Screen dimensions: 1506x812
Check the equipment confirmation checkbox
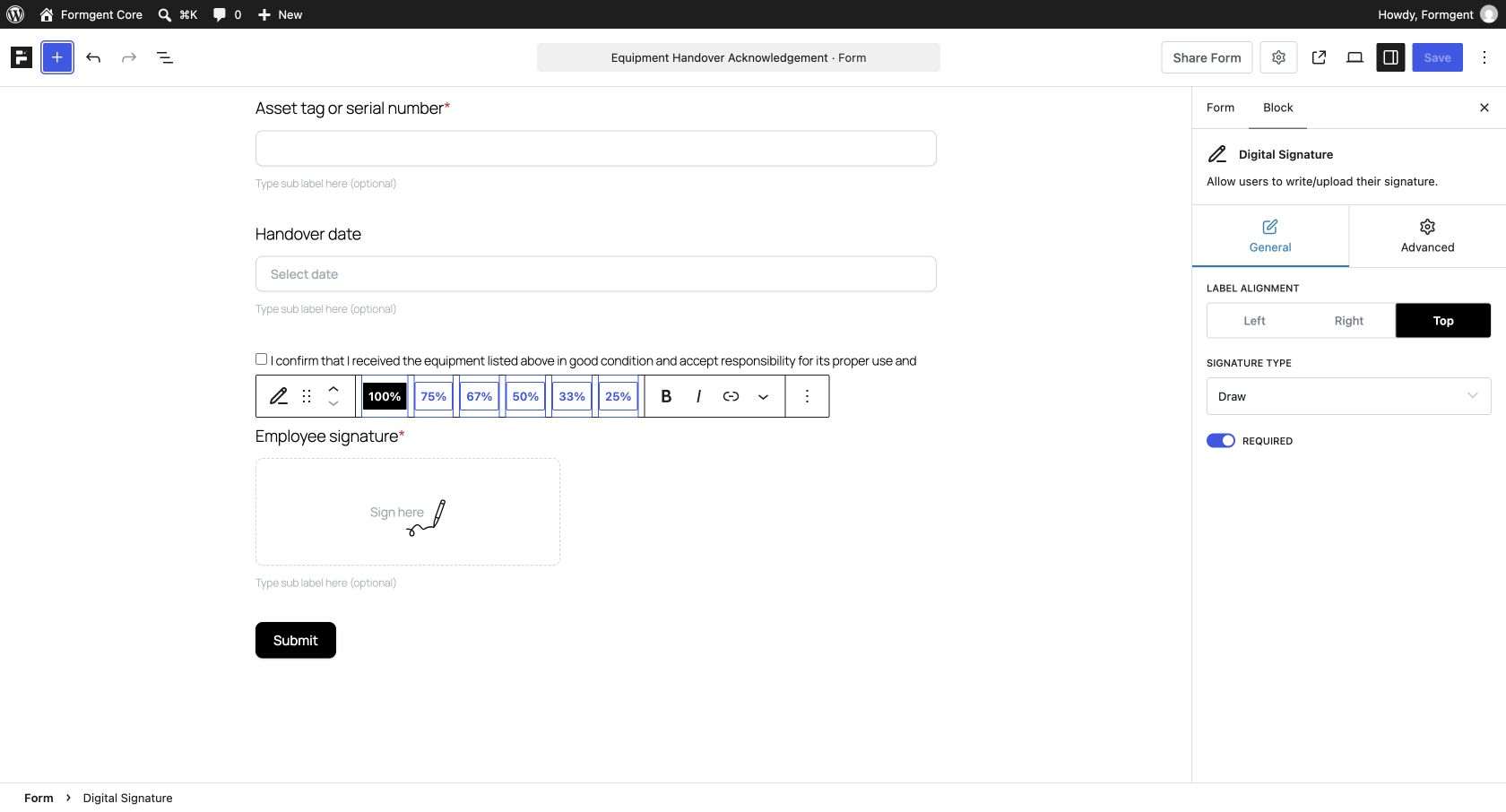pos(261,358)
